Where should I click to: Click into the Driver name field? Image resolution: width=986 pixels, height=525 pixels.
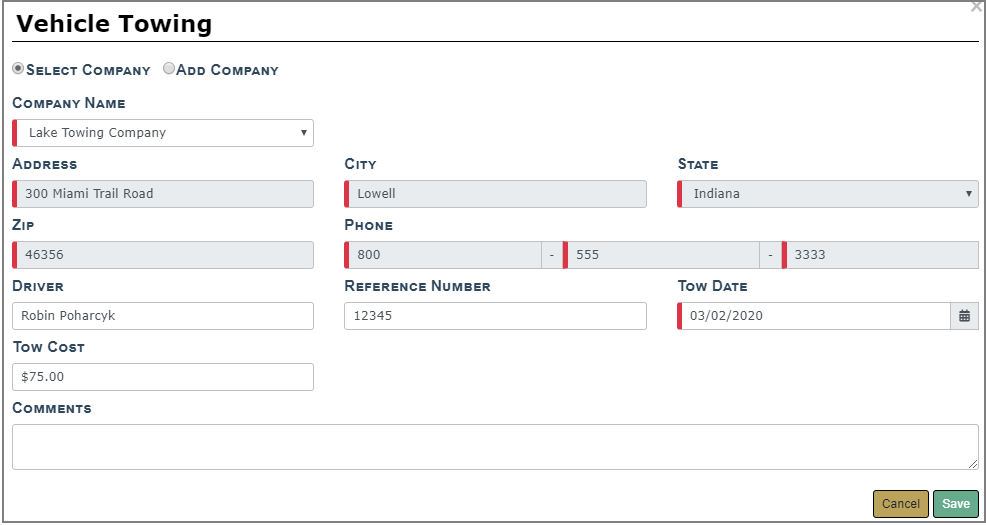coord(163,316)
